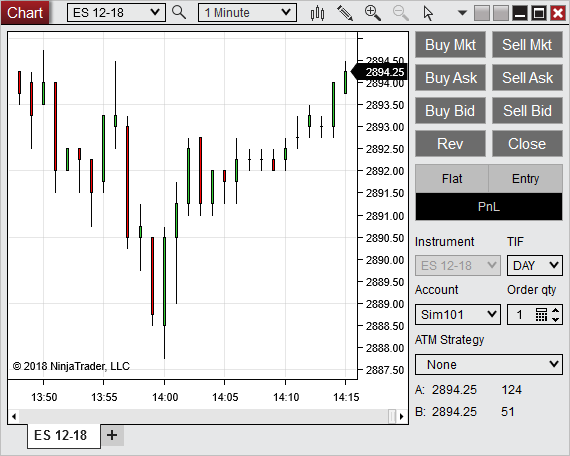This screenshot has height=456, width=570.
Task: Open the 1 Minute interval dropdown
Action: [247, 13]
